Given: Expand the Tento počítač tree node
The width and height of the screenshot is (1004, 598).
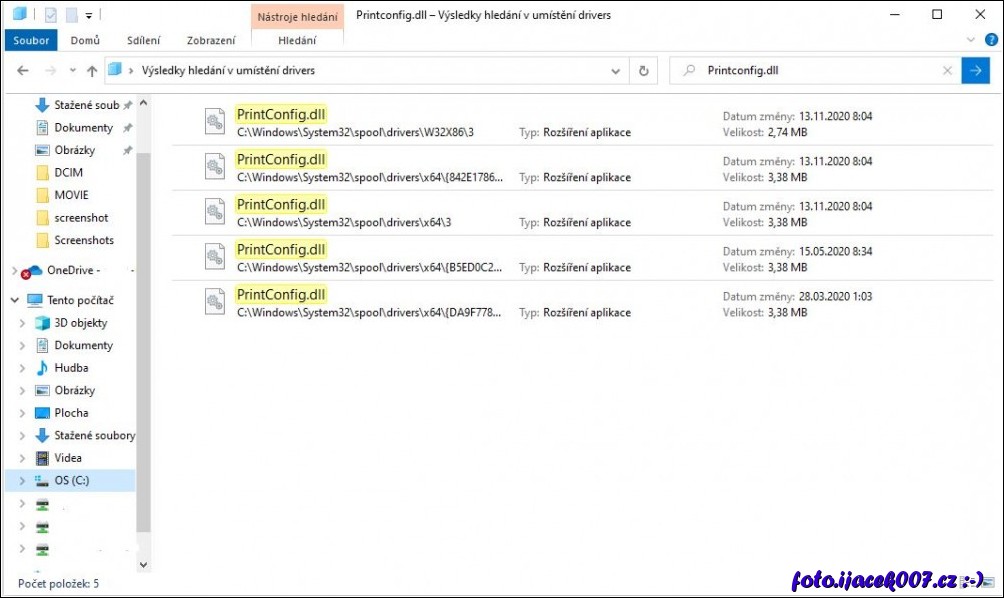Looking at the screenshot, I should point(14,300).
